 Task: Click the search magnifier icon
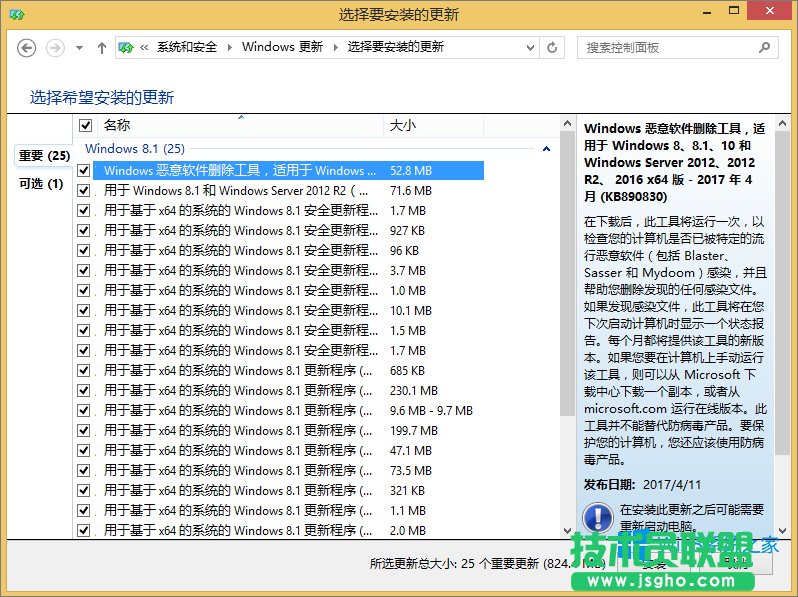[x=764, y=47]
